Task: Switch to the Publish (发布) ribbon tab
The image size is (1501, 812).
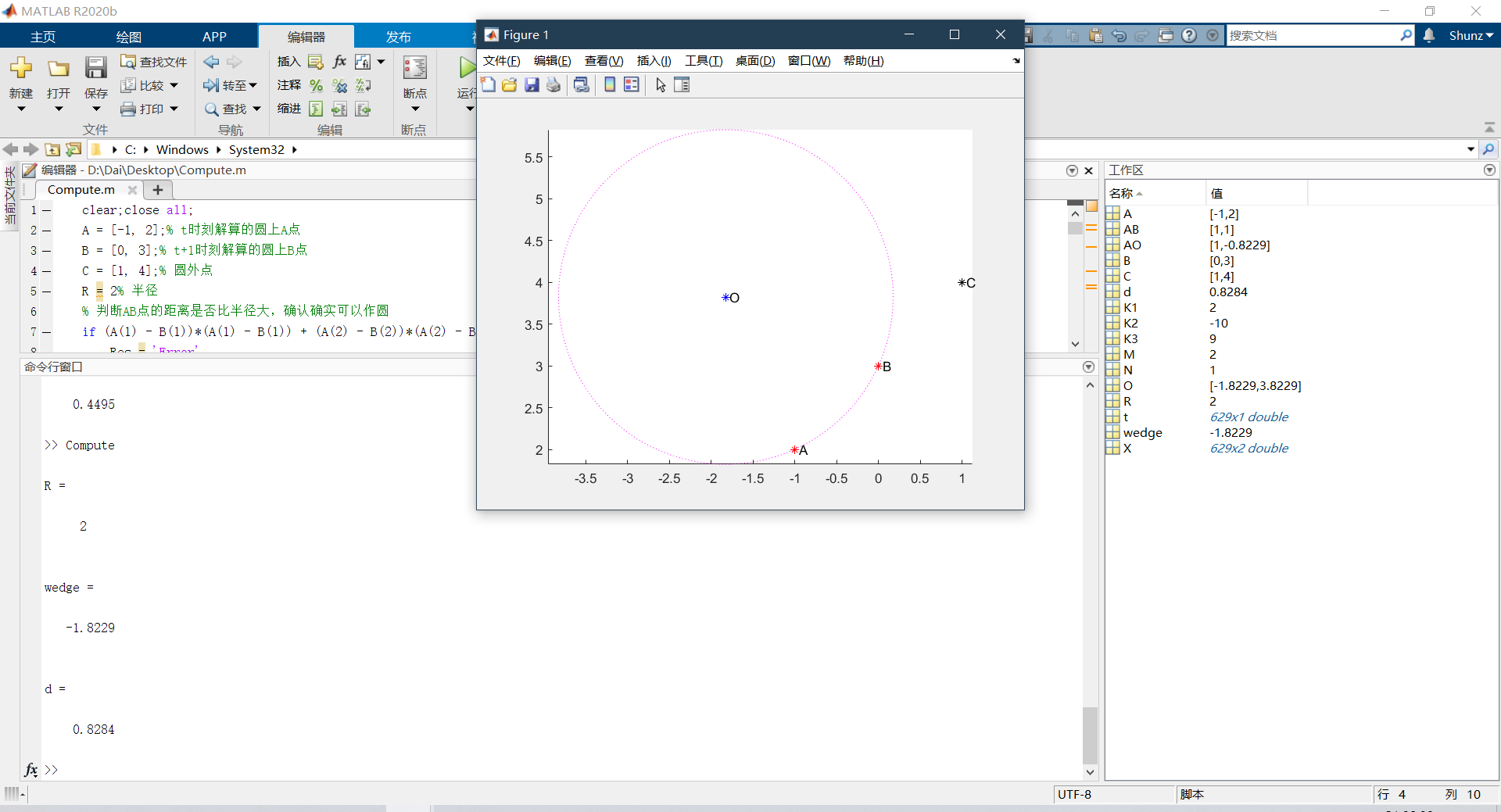Action: pyautogui.click(x=399, y=37)
